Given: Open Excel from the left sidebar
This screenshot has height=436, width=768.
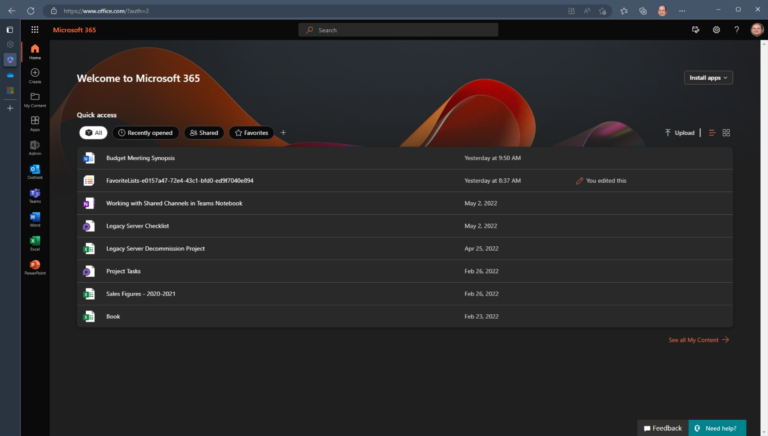Looking at the screenshot, I should point(35,242).
